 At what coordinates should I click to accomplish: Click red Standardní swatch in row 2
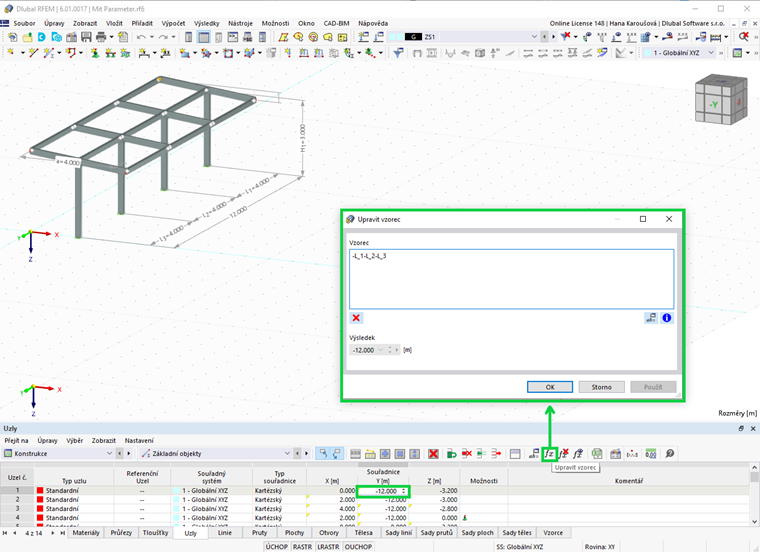click(x=40, y=500)
